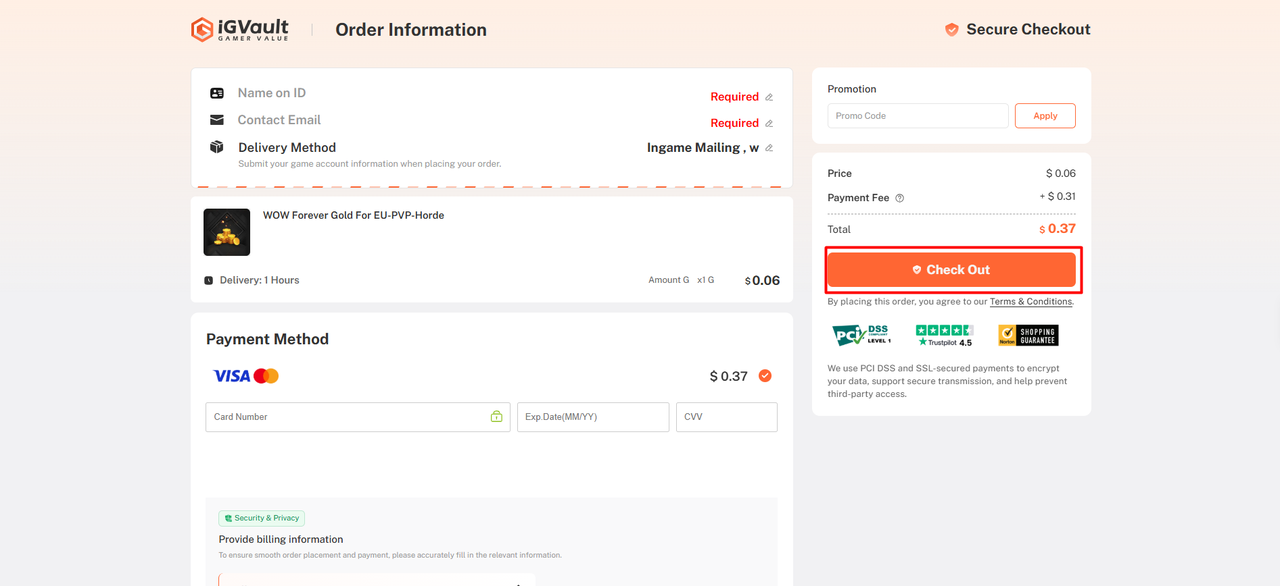
Task: Click the Visa Mastercard logo
Action: pyautogui.click(x=246, y=376)
